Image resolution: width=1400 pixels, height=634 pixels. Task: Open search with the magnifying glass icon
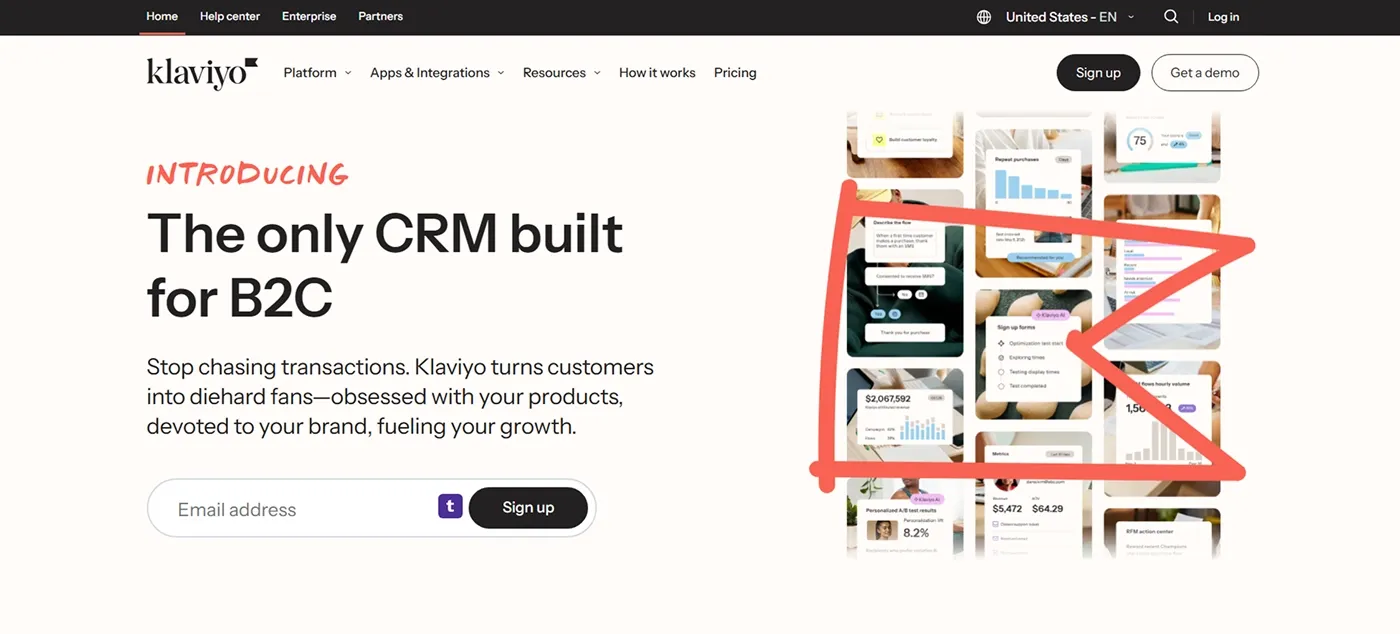(1171, 17)
